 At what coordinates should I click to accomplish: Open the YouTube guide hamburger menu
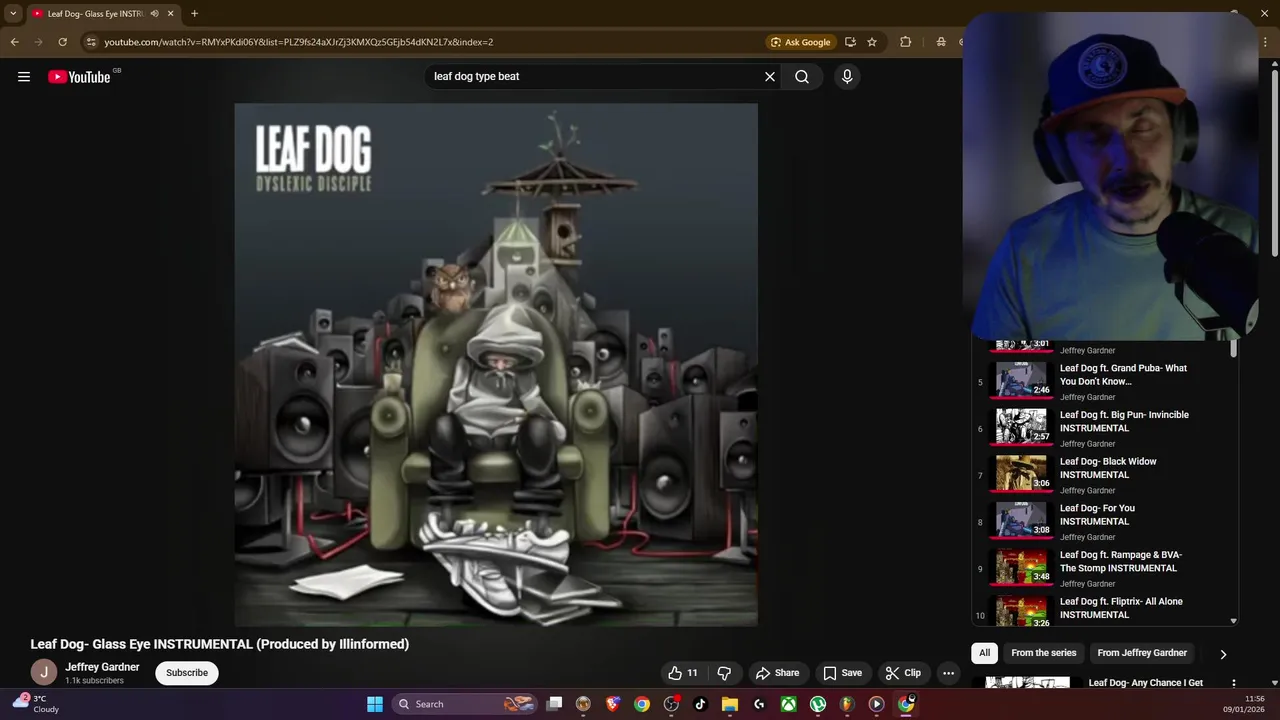tap(24, 77)
